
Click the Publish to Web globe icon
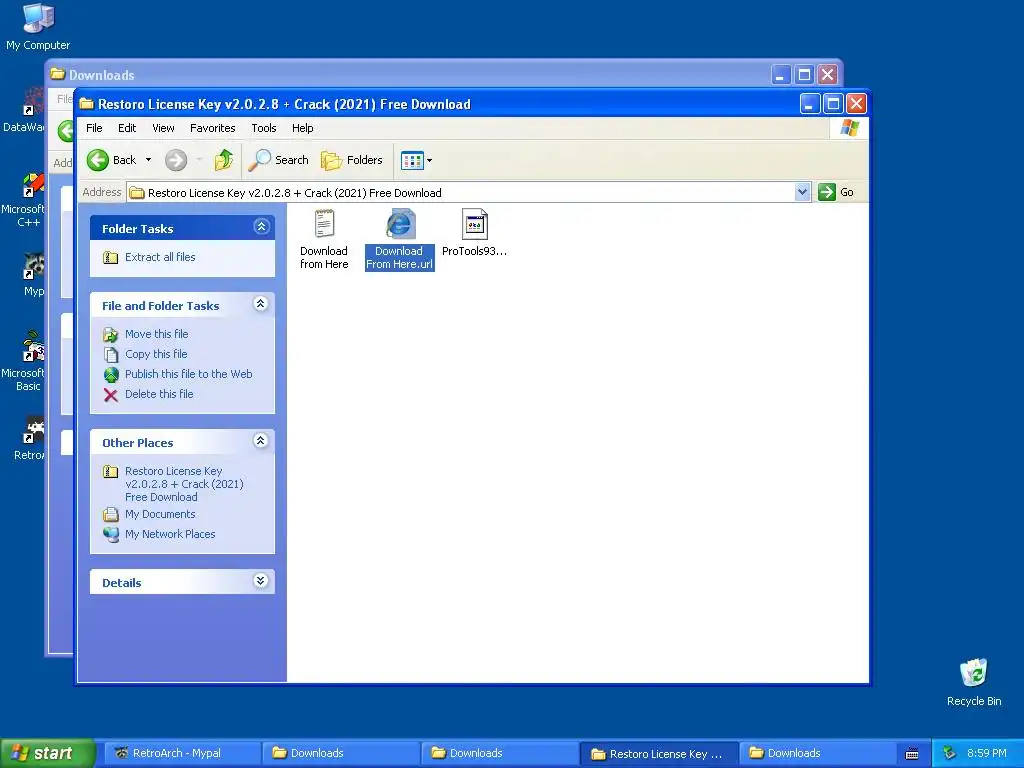tap(111, 375)
